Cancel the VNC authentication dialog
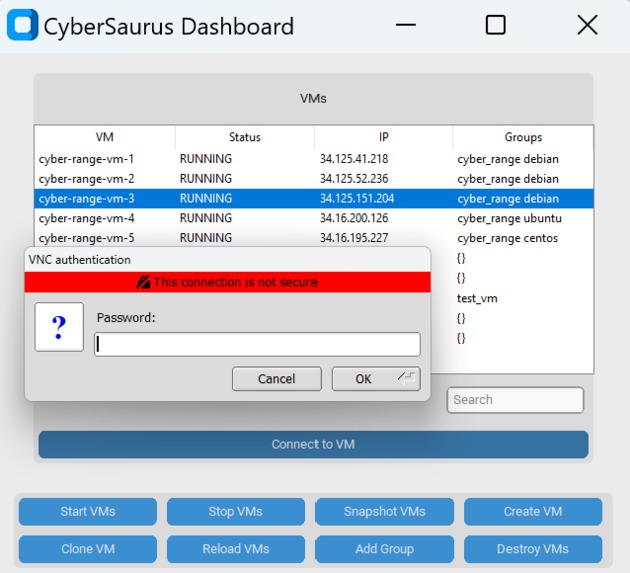This screenshot has width=630, height=573. click(276, 379)
